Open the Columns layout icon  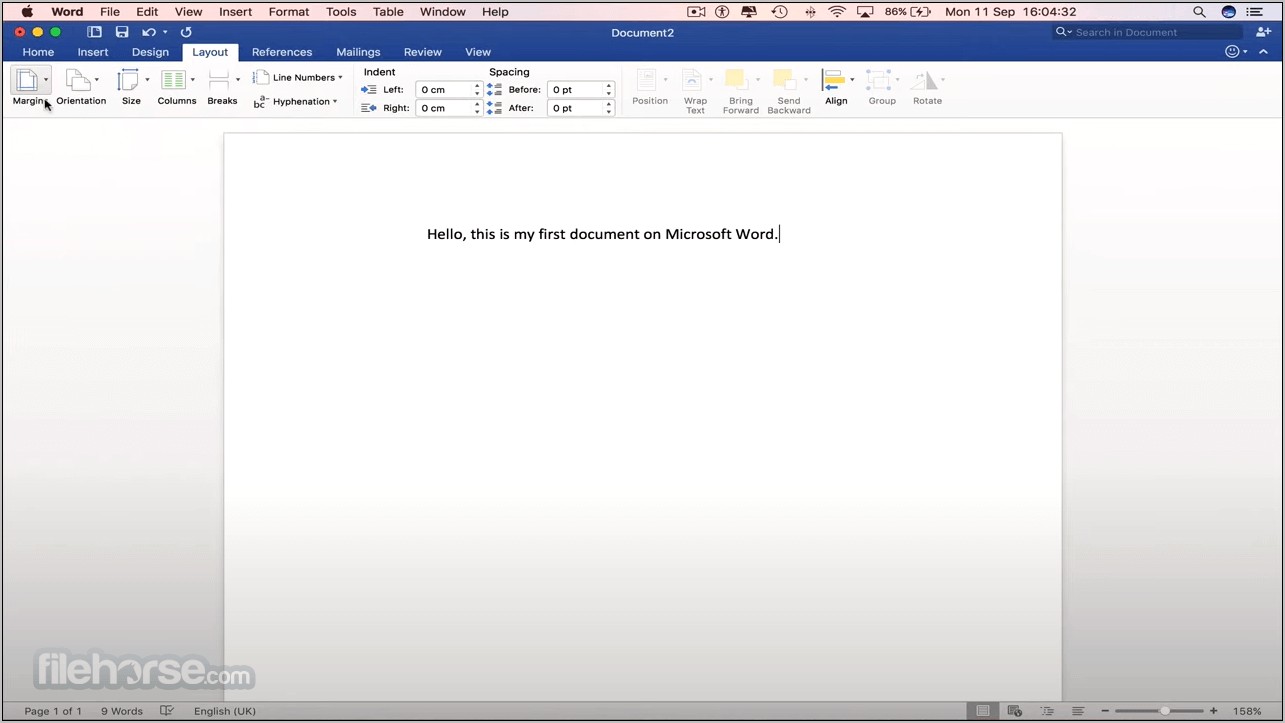click(174, 80)
